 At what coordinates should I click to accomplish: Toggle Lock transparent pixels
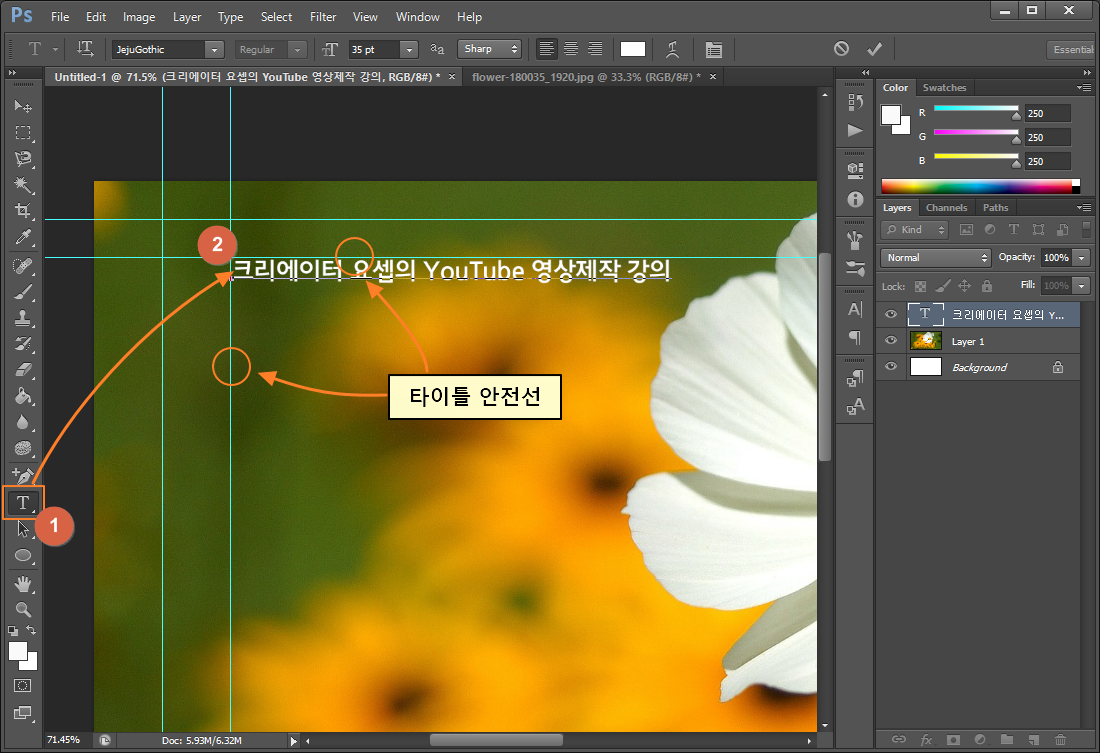(920, 286)
